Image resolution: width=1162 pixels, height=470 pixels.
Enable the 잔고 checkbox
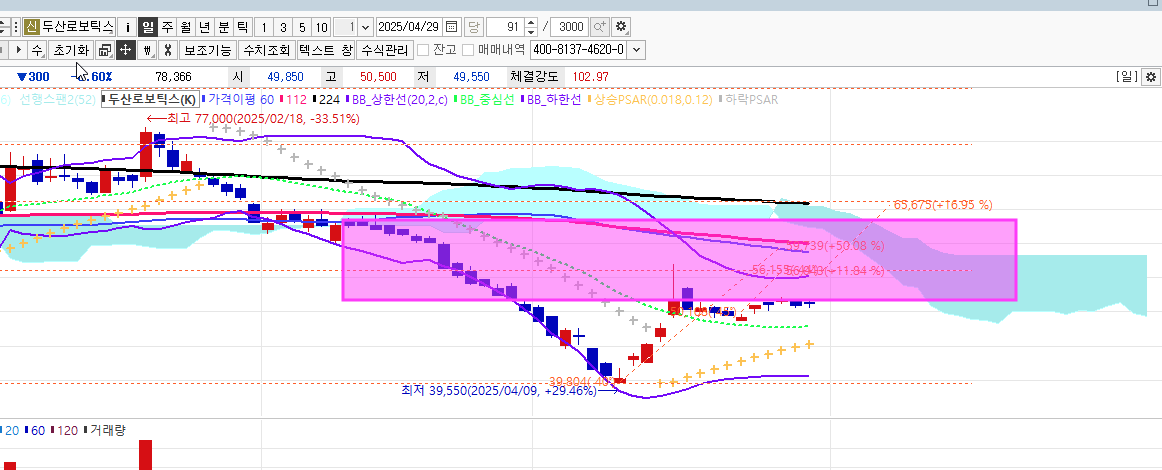pyautogui.click(x=423, y=49)
